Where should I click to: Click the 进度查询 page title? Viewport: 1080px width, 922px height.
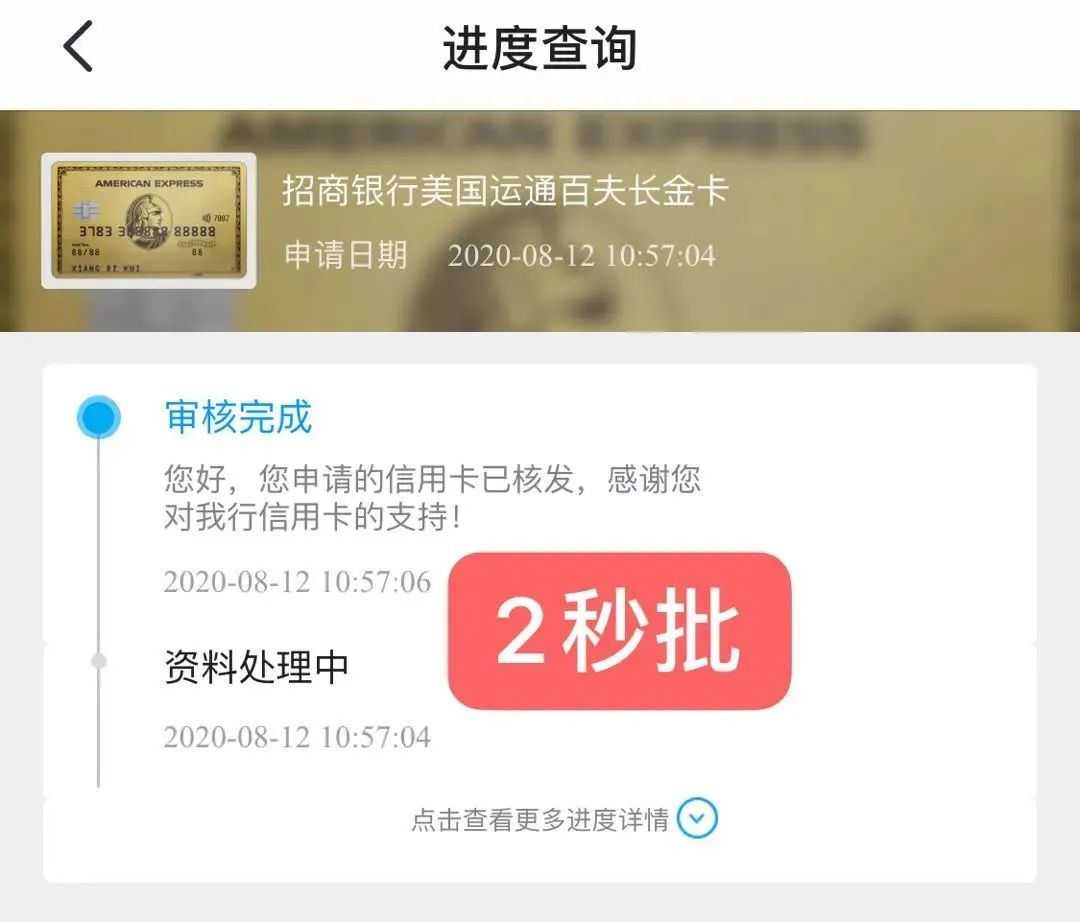(x=539, y=48)
